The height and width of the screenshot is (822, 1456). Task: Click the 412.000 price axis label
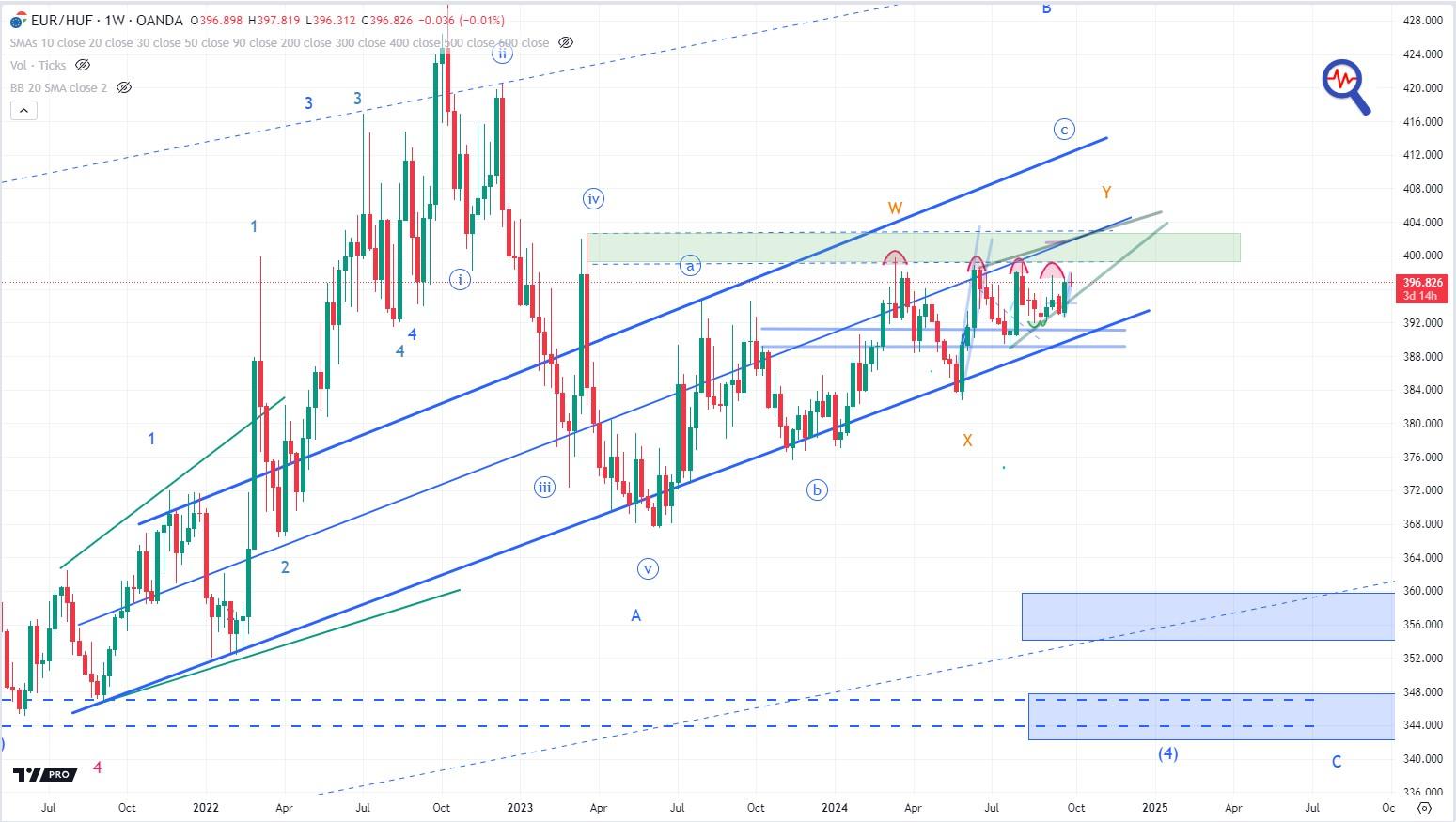click(1421, 155)
